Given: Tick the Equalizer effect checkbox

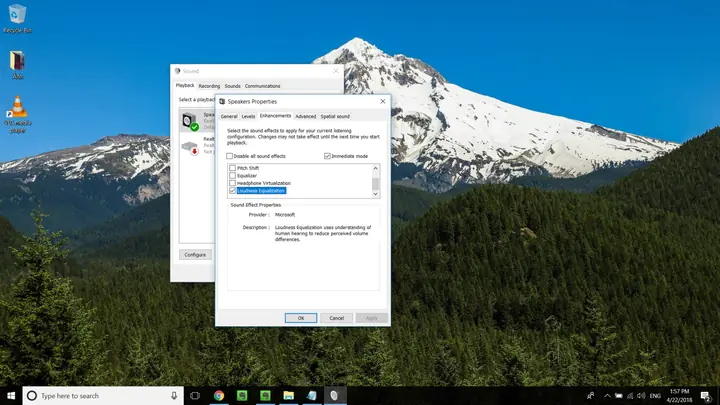Looking at the screenshot, I should point(233,176).
